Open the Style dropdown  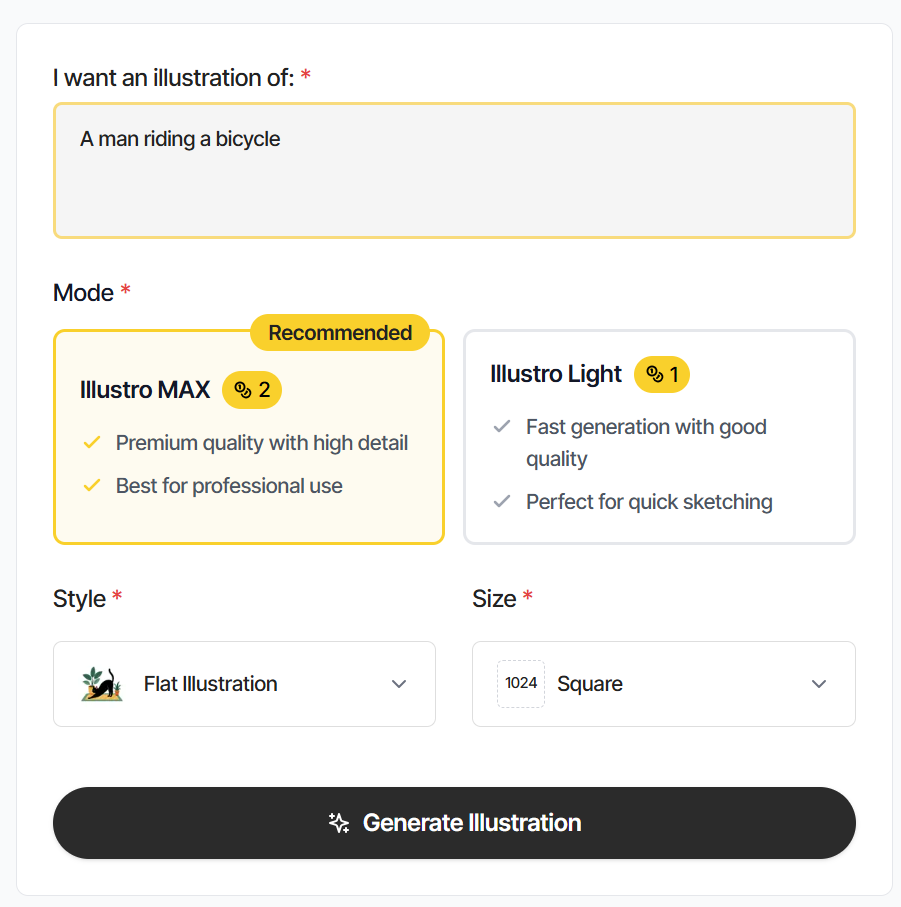pyautogui.click(x=244, y=684)
